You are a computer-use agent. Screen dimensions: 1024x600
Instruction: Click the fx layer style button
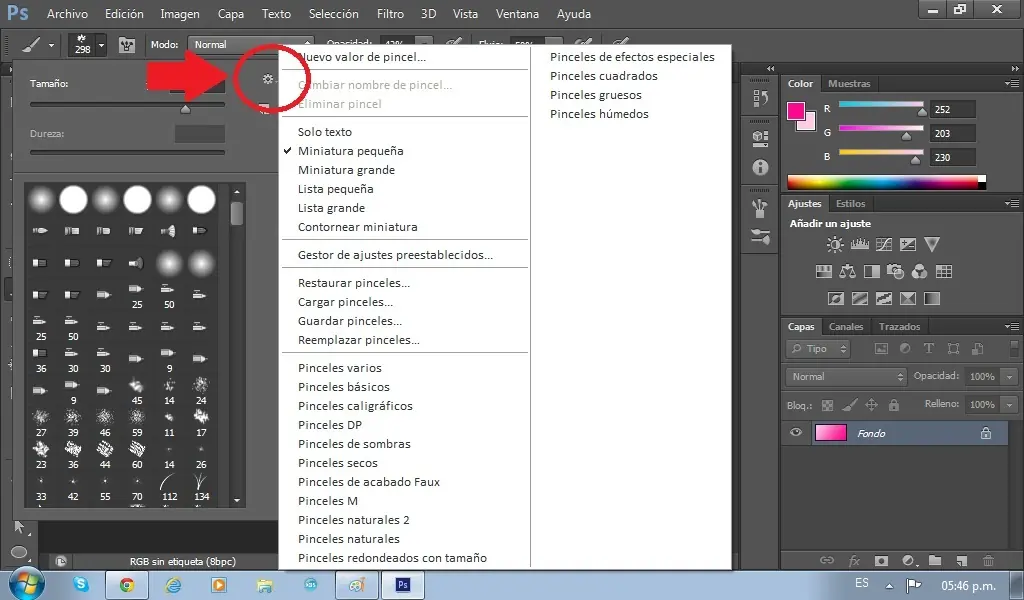854,560
